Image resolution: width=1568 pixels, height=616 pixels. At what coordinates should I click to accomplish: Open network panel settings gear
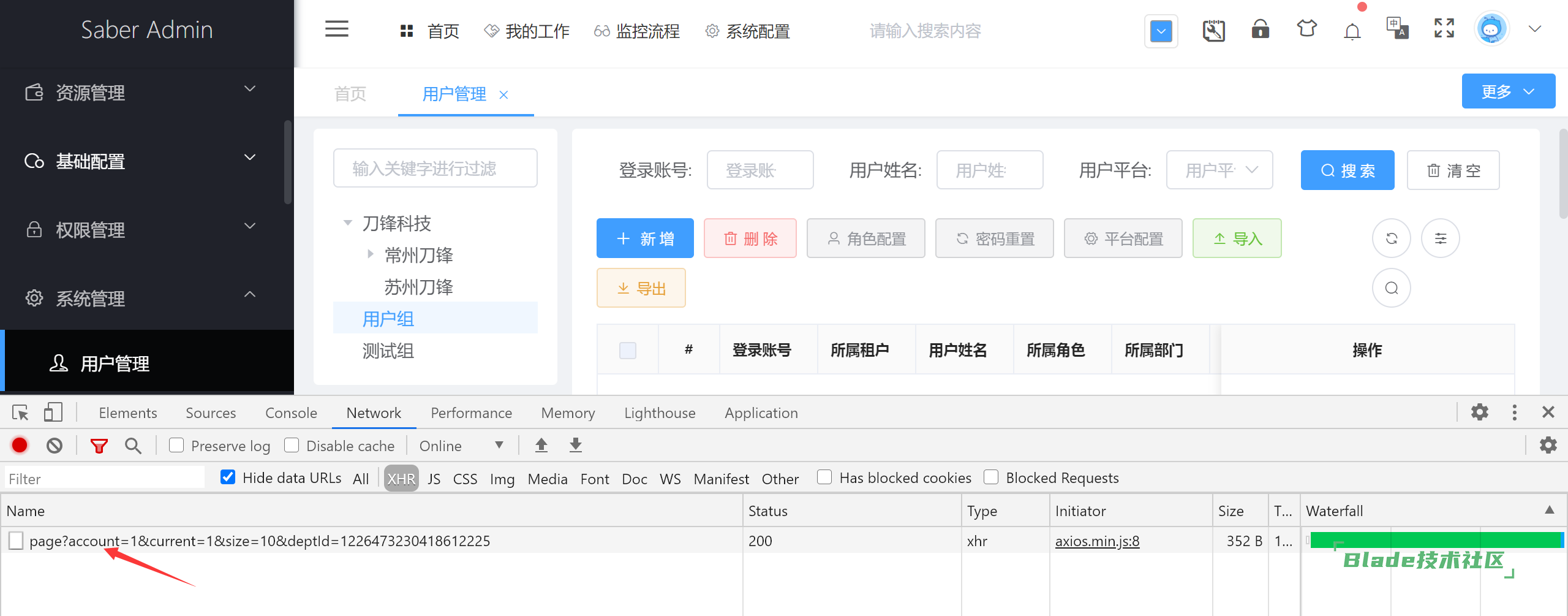pyautogui.click(x=1548, y=445)
